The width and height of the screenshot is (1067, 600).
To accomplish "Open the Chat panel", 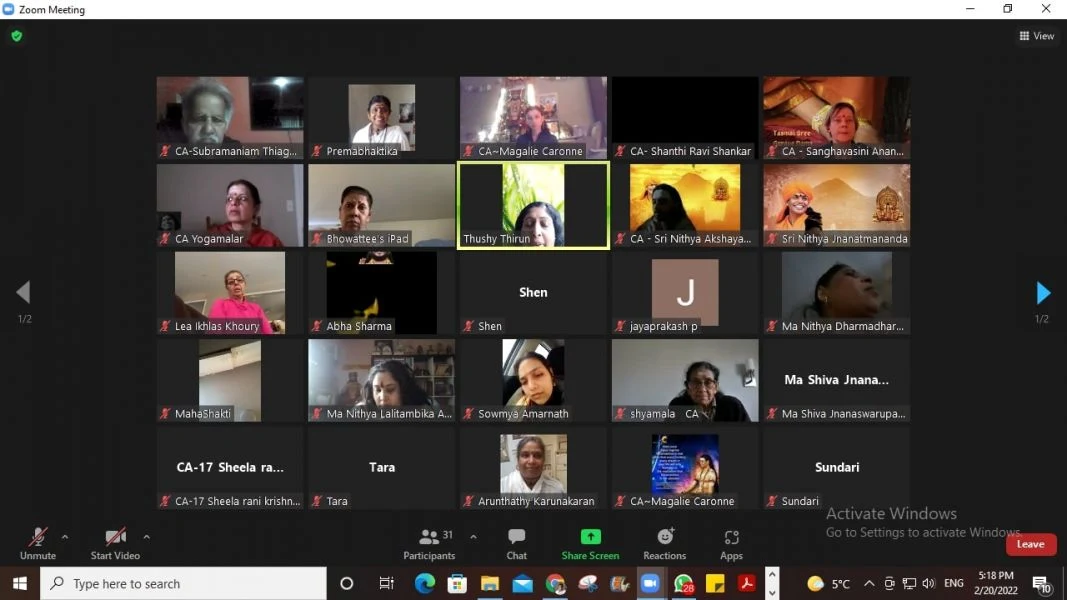I will pyautogui.click(x=516, y=544).
